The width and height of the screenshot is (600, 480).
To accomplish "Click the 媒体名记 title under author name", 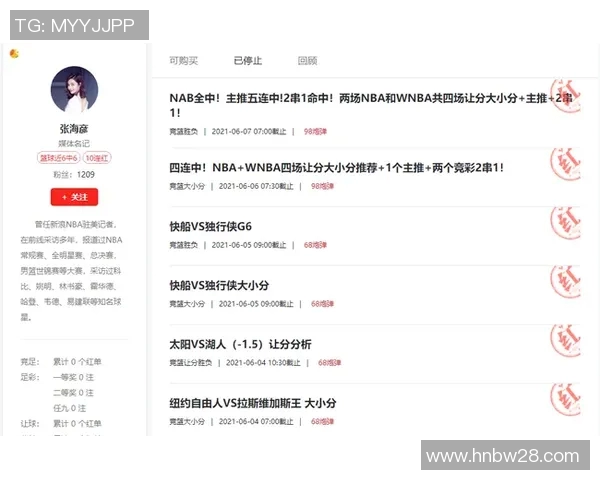I will pyautogui.click(x=74, y=144).
